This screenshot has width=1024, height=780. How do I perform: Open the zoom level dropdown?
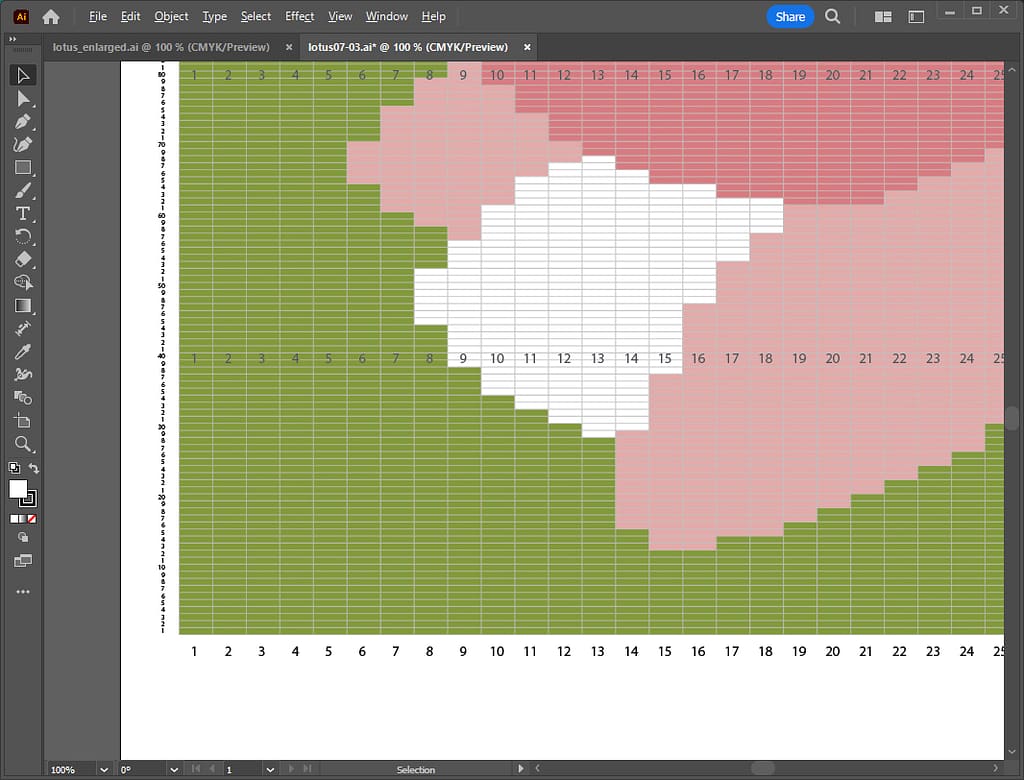pos(104,770)
